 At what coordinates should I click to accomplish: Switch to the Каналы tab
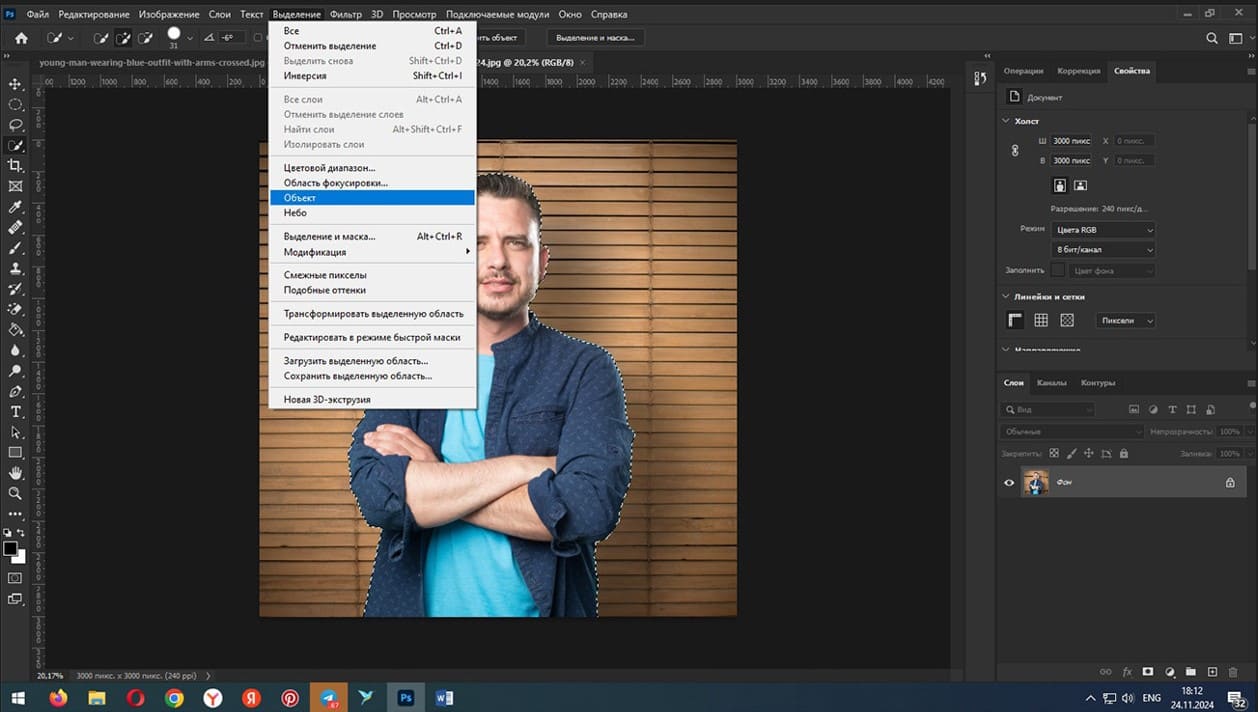(x=1051, y=382)
